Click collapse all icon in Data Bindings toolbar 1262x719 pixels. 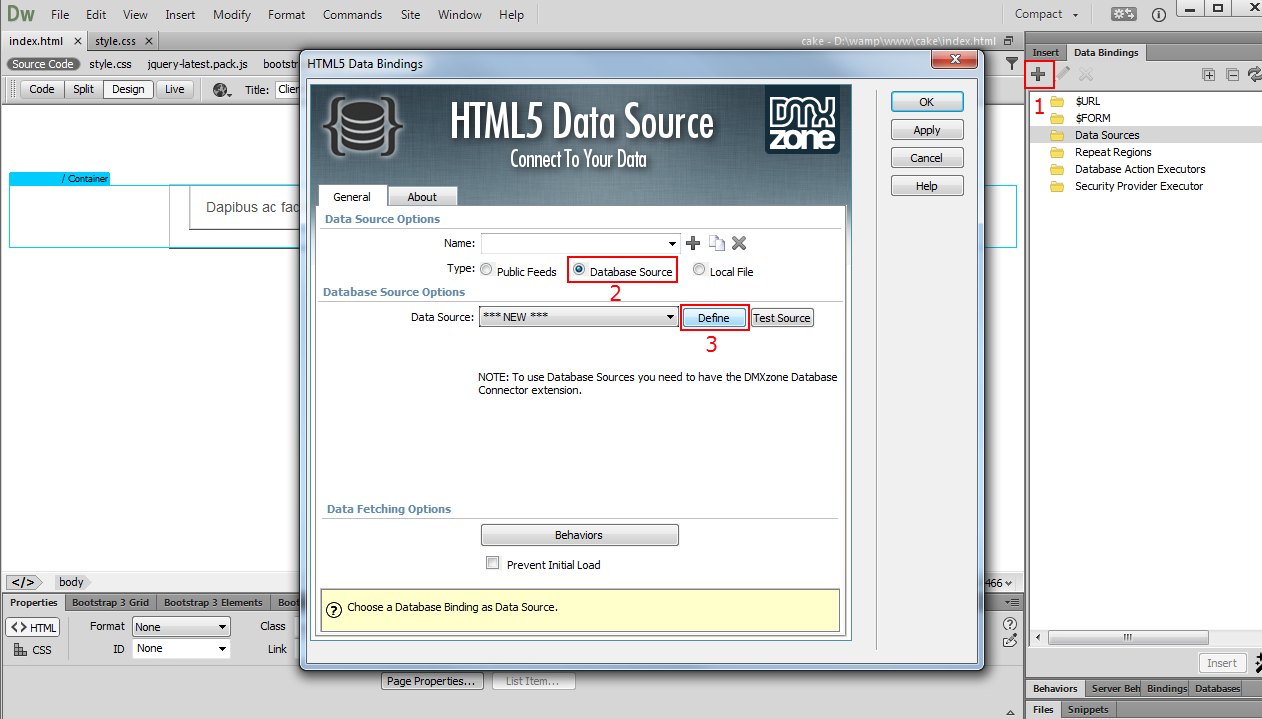pyautogui.click(x=1232, y=74)
